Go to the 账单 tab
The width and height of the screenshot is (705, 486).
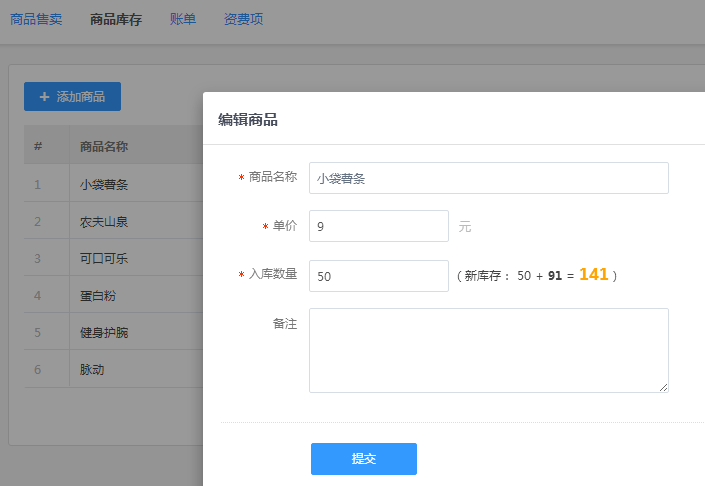click(x=183, y=19)
